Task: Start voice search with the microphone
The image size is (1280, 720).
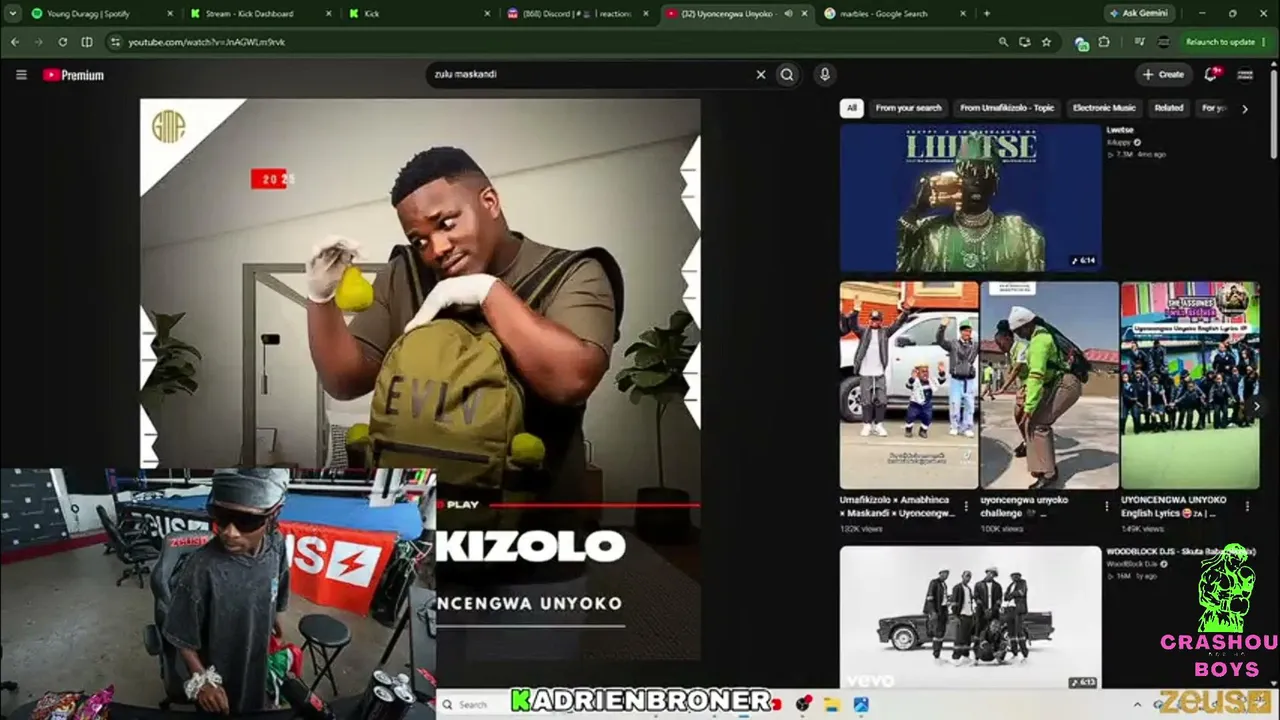Action: coord(824,74)
